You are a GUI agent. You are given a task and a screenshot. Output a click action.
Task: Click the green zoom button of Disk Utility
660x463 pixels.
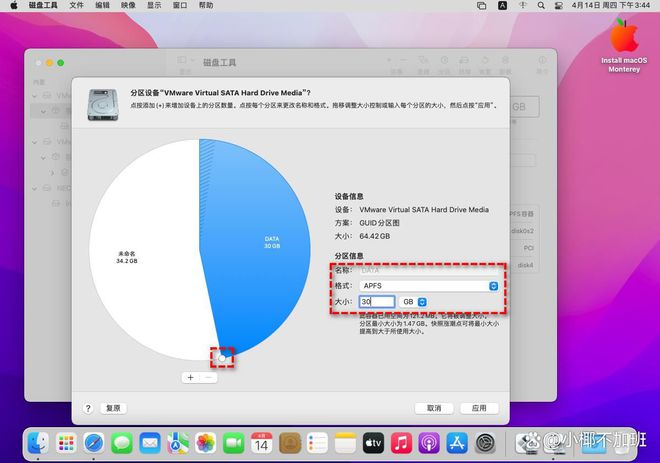(x=61, y=63)
